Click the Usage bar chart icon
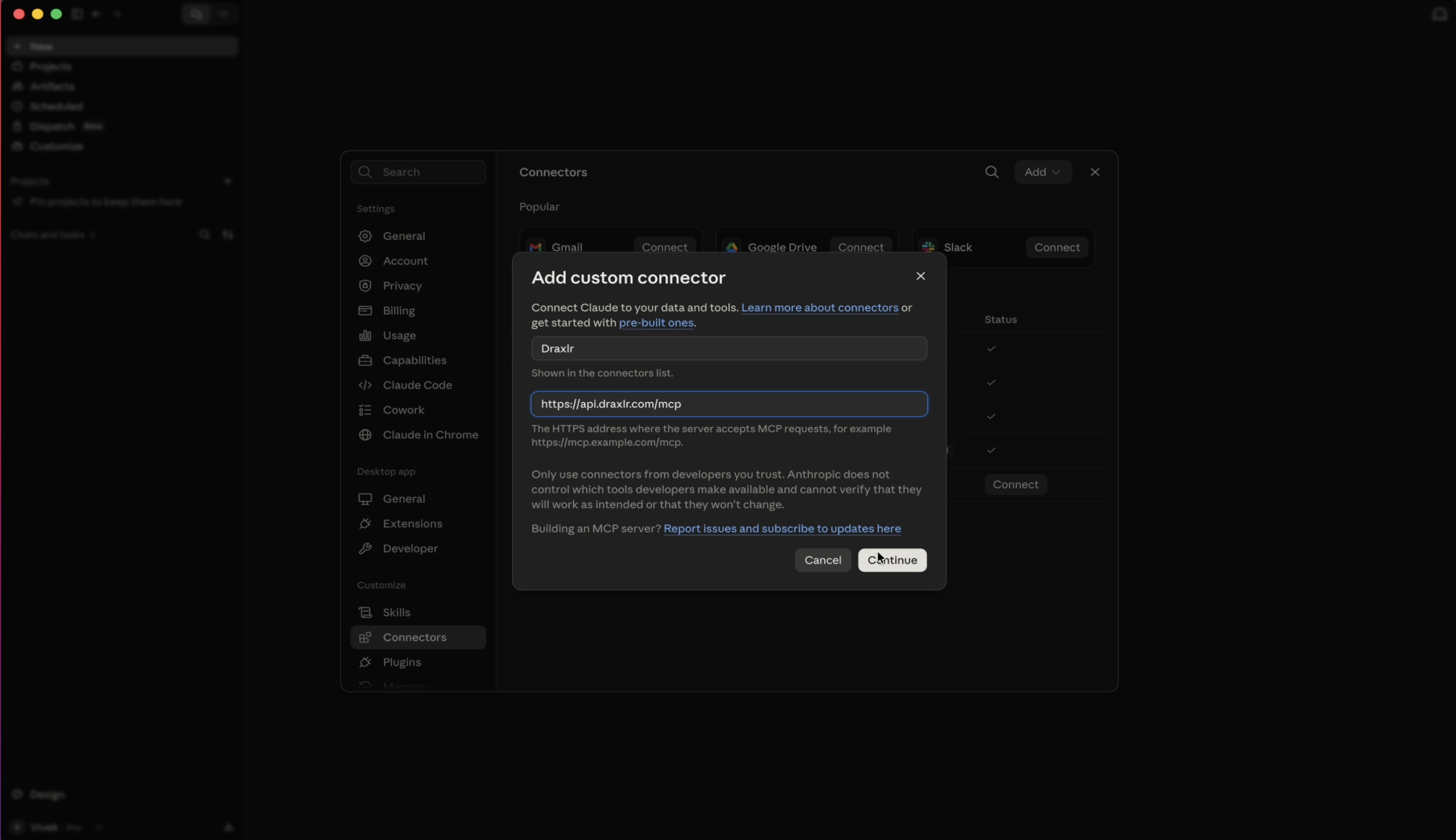 (x=364, y=335)
